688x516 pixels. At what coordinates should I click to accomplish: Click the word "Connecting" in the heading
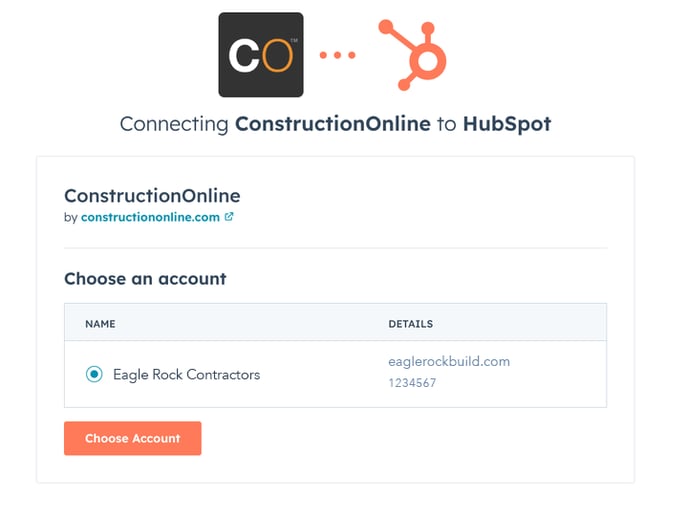tap(174, 125)
